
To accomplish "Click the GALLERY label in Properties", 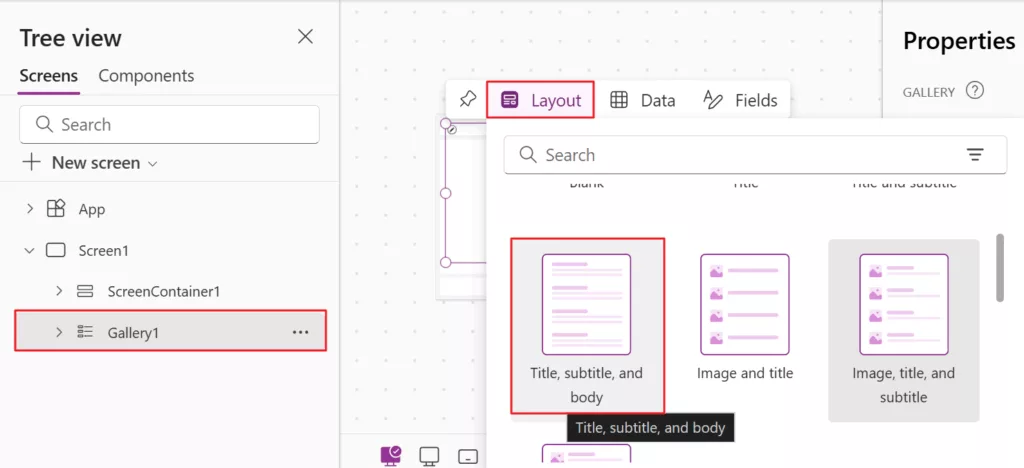I will point(929,92).
